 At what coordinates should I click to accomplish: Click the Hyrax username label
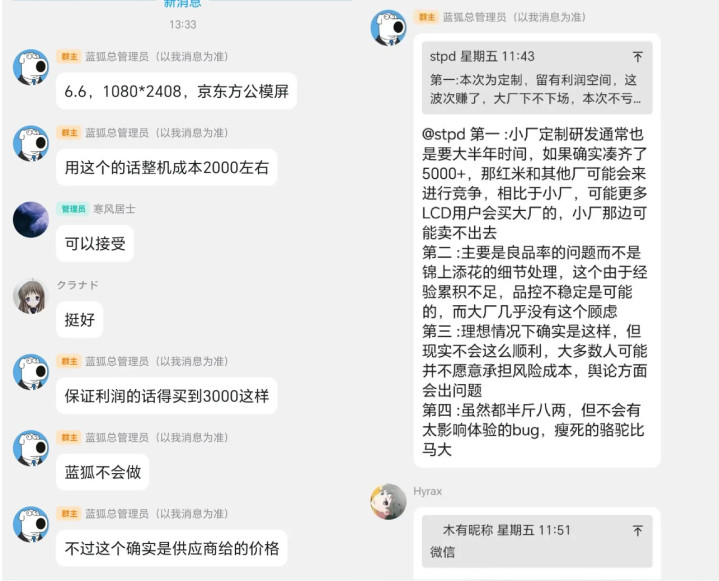coord(427,491)
